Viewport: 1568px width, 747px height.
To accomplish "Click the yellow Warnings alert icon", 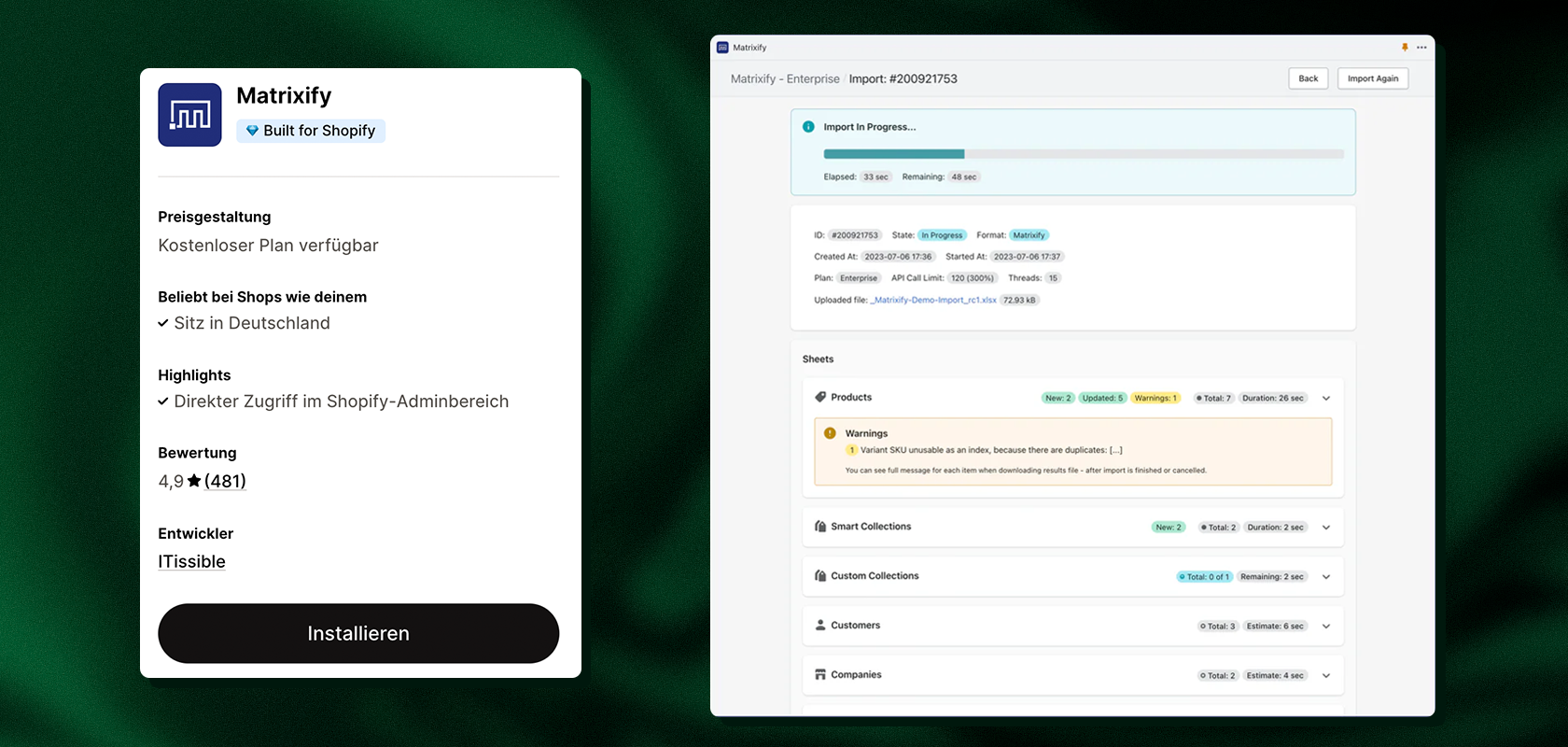I will click(x=830, y=433).
